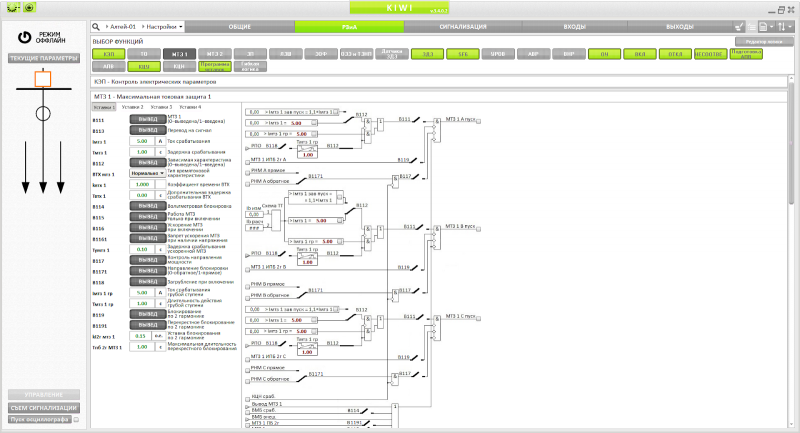Screen dimensions: 800x433
Task: Select the ТО function button
Action: tap(144, 54)
